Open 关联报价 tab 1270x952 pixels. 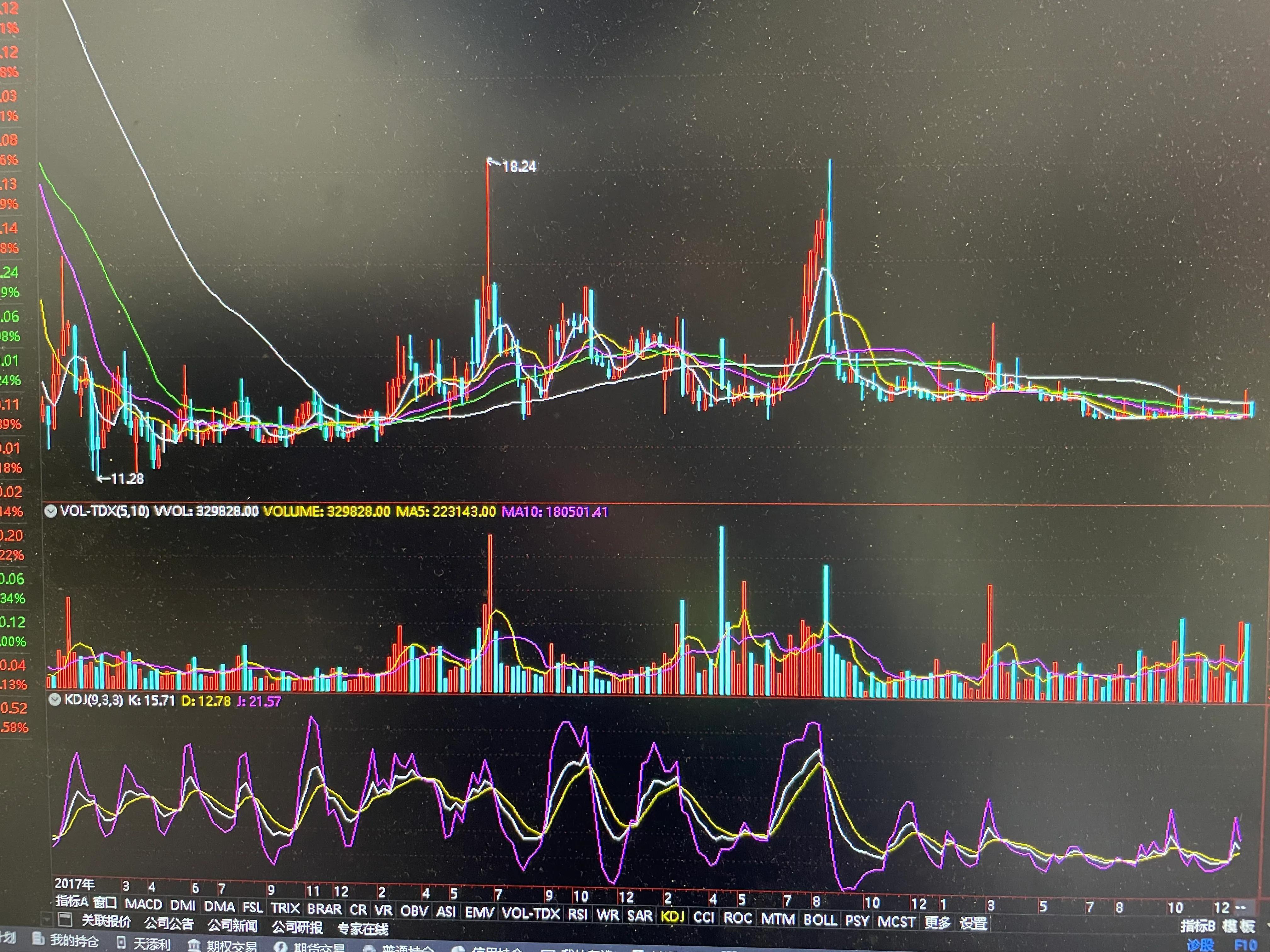106,921
